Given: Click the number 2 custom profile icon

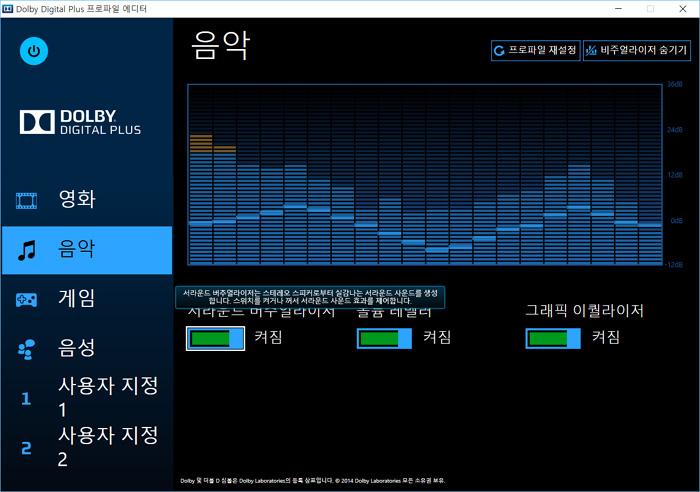Looking at the screenshot, I should [x=26, y=448].
